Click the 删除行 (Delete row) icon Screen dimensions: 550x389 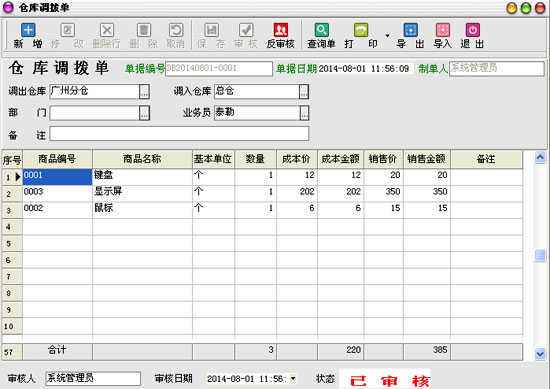(107, 30)
